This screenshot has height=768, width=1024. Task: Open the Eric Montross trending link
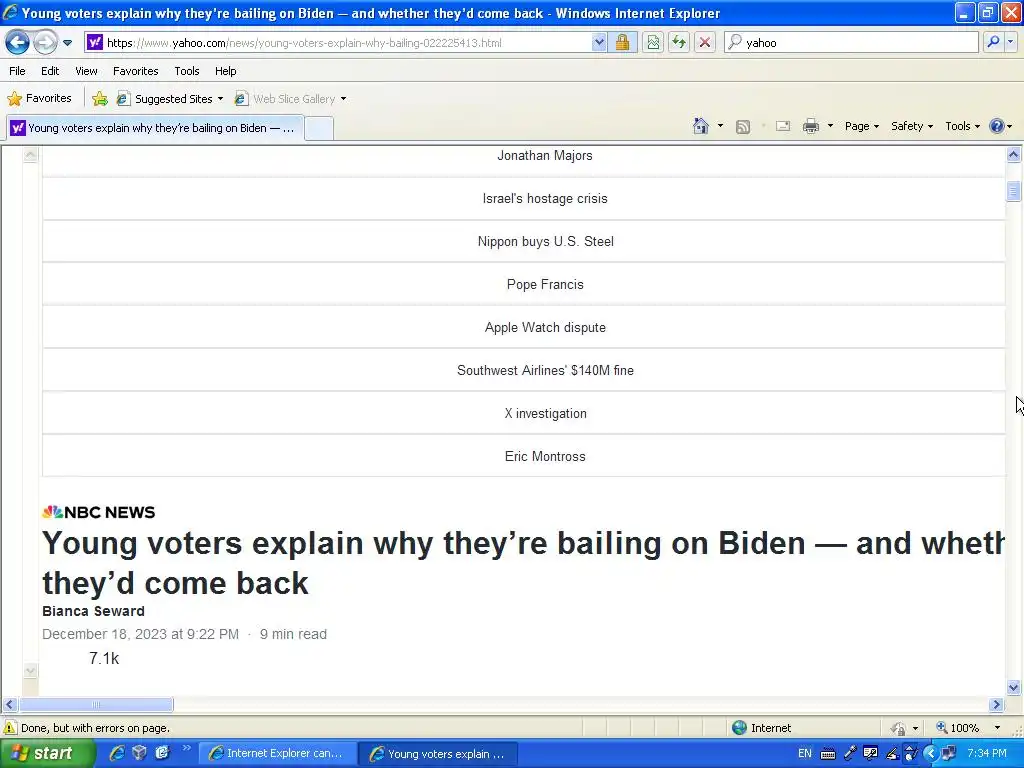pyautogui.click(x=545, y=456)
